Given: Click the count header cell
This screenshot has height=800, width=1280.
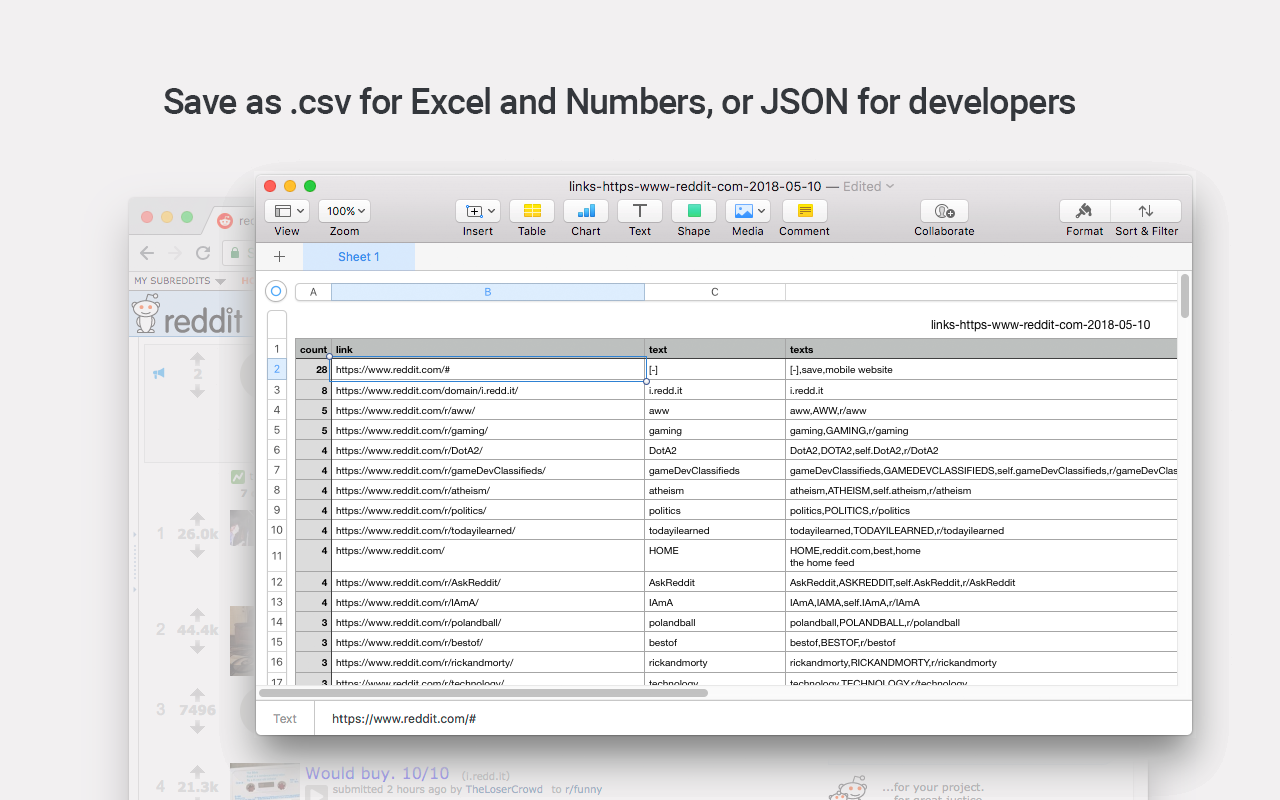Looking at the screenshot, I should [313, 349].
